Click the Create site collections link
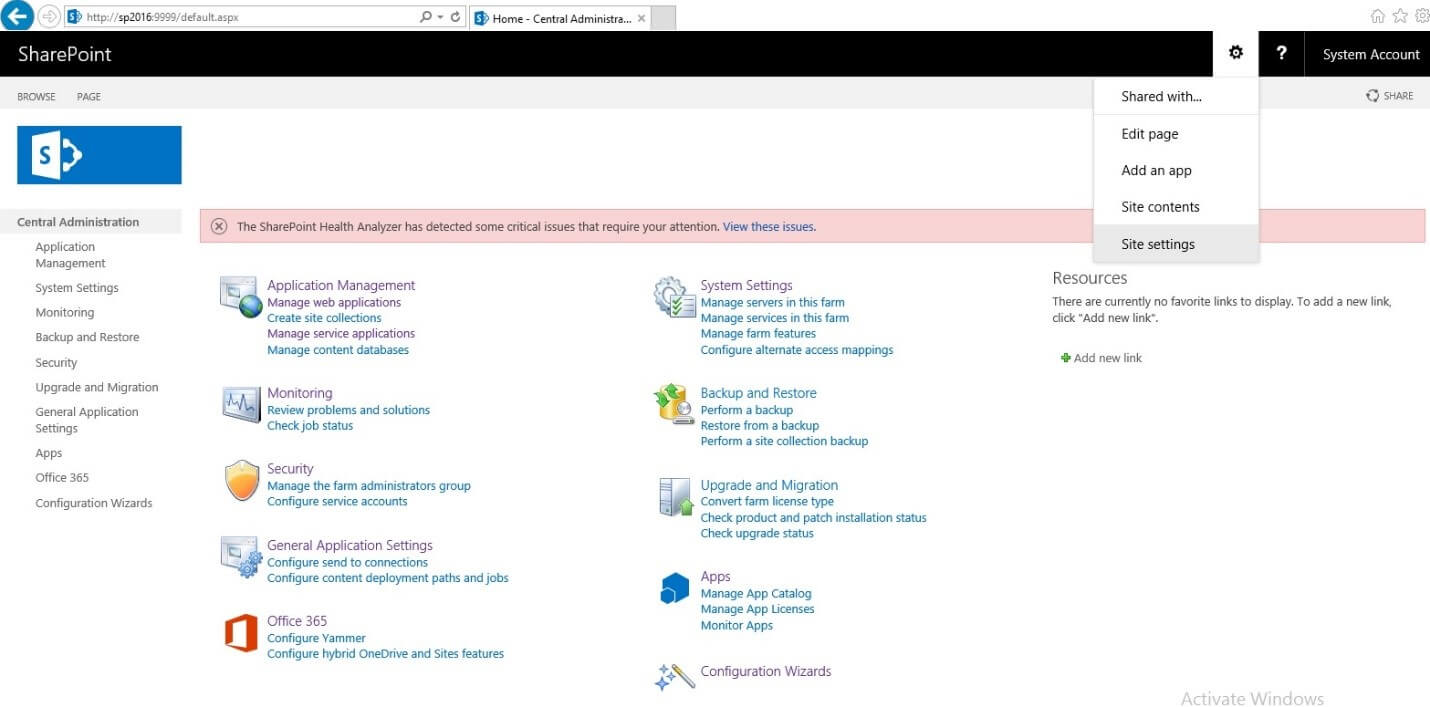This screenshot has height=707, width=1430. [x=324, y=318]
